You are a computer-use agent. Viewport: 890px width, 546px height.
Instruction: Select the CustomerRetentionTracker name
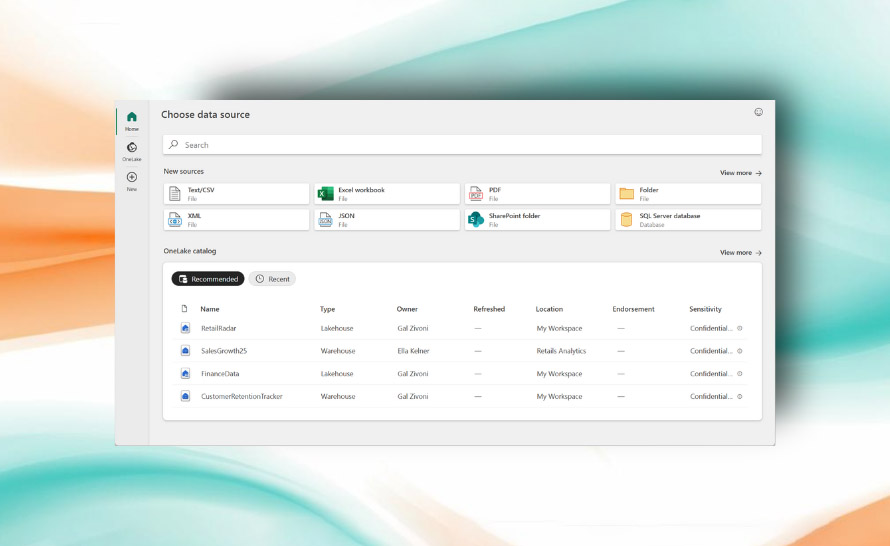pos(242,396)
